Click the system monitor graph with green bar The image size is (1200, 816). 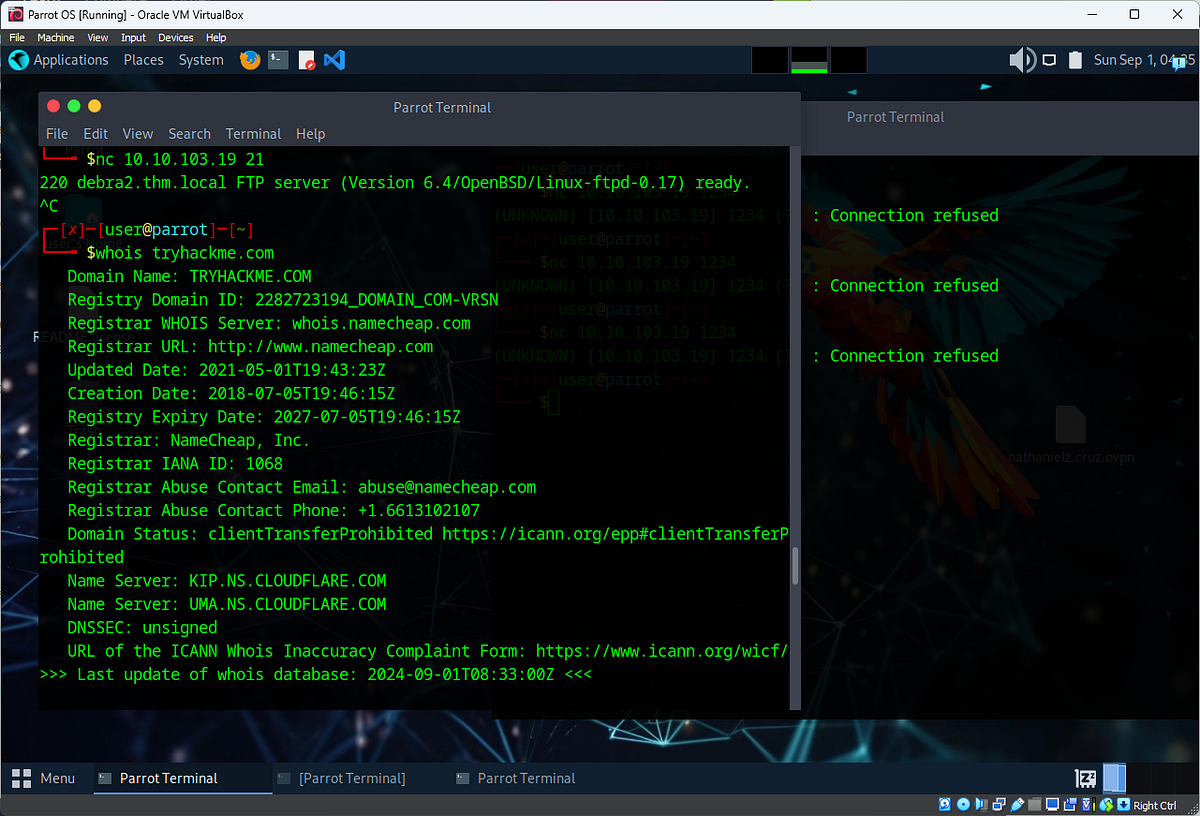pos(809,60)
